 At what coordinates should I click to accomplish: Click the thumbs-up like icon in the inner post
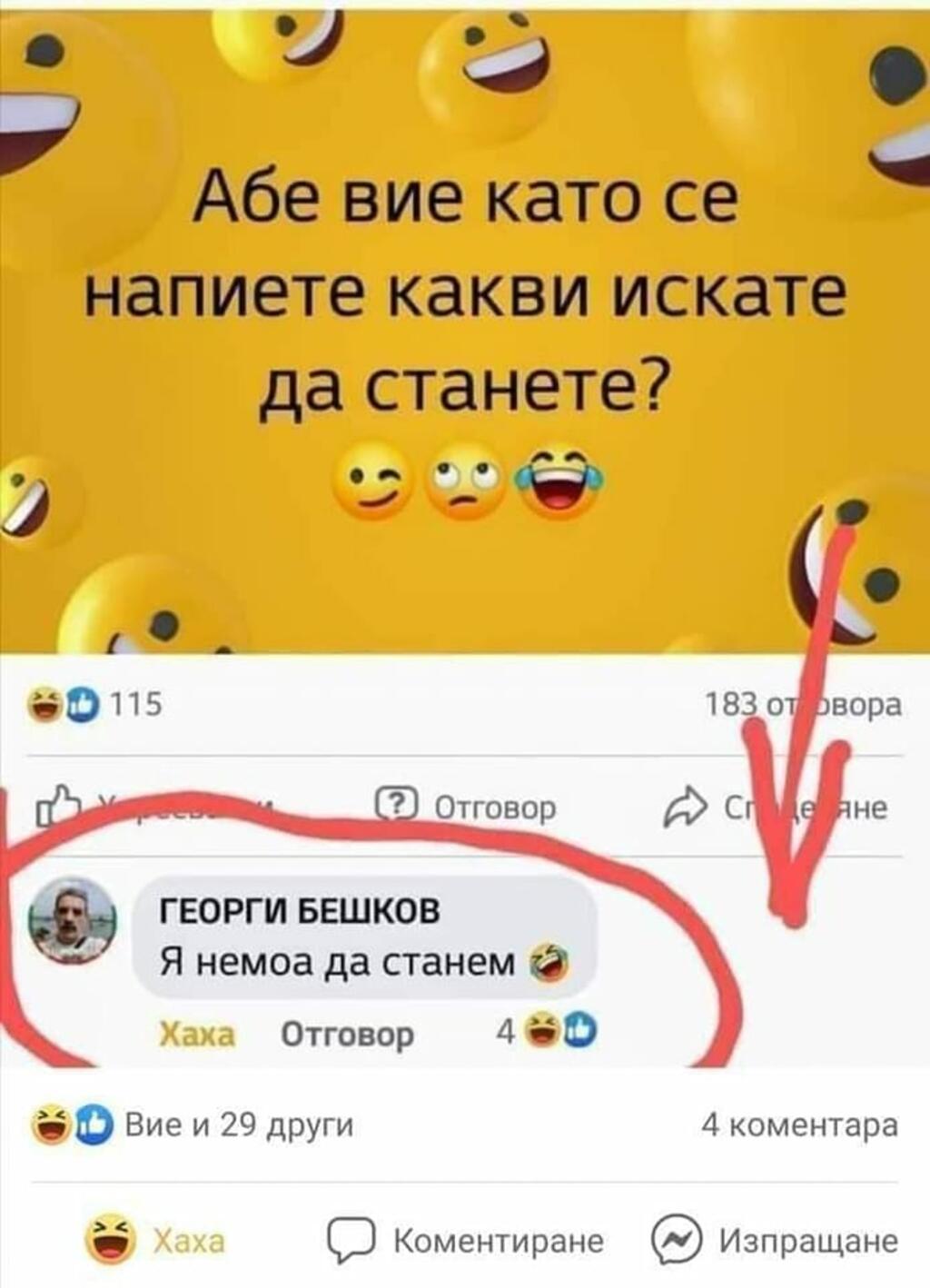tap(59, 806)
